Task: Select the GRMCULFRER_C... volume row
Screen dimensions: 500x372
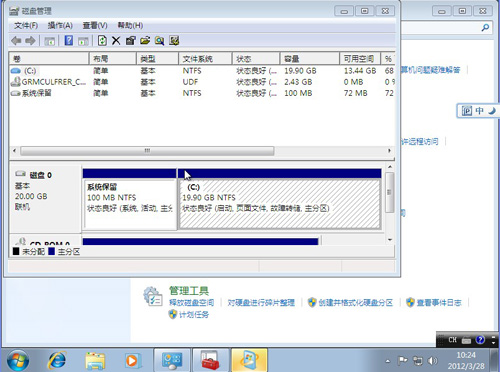Action: (x=202, y=82)
